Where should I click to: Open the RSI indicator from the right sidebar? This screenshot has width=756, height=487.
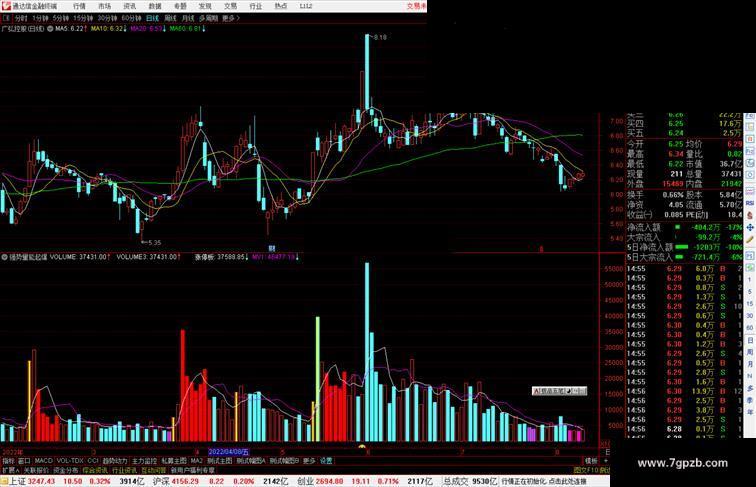750,203
